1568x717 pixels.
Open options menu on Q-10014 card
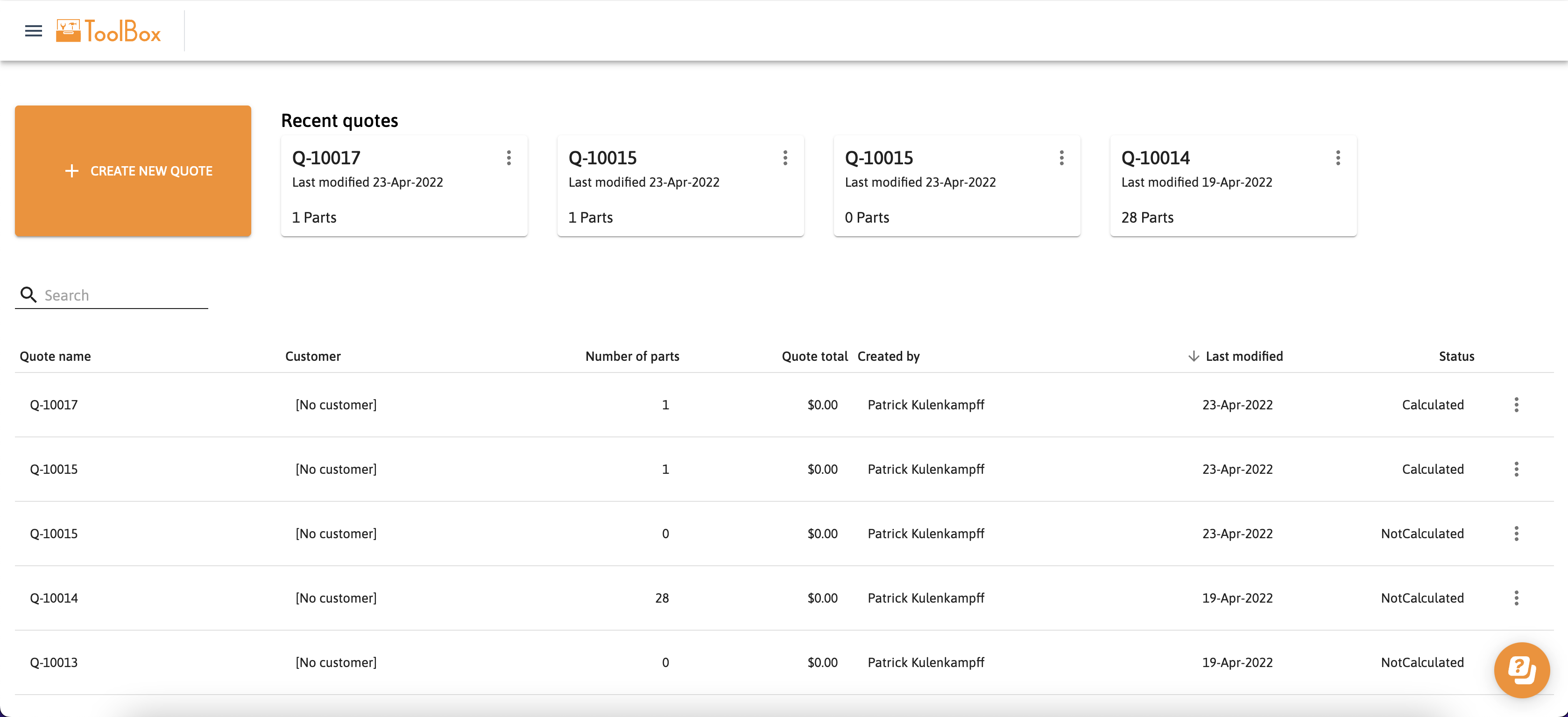1337,158
